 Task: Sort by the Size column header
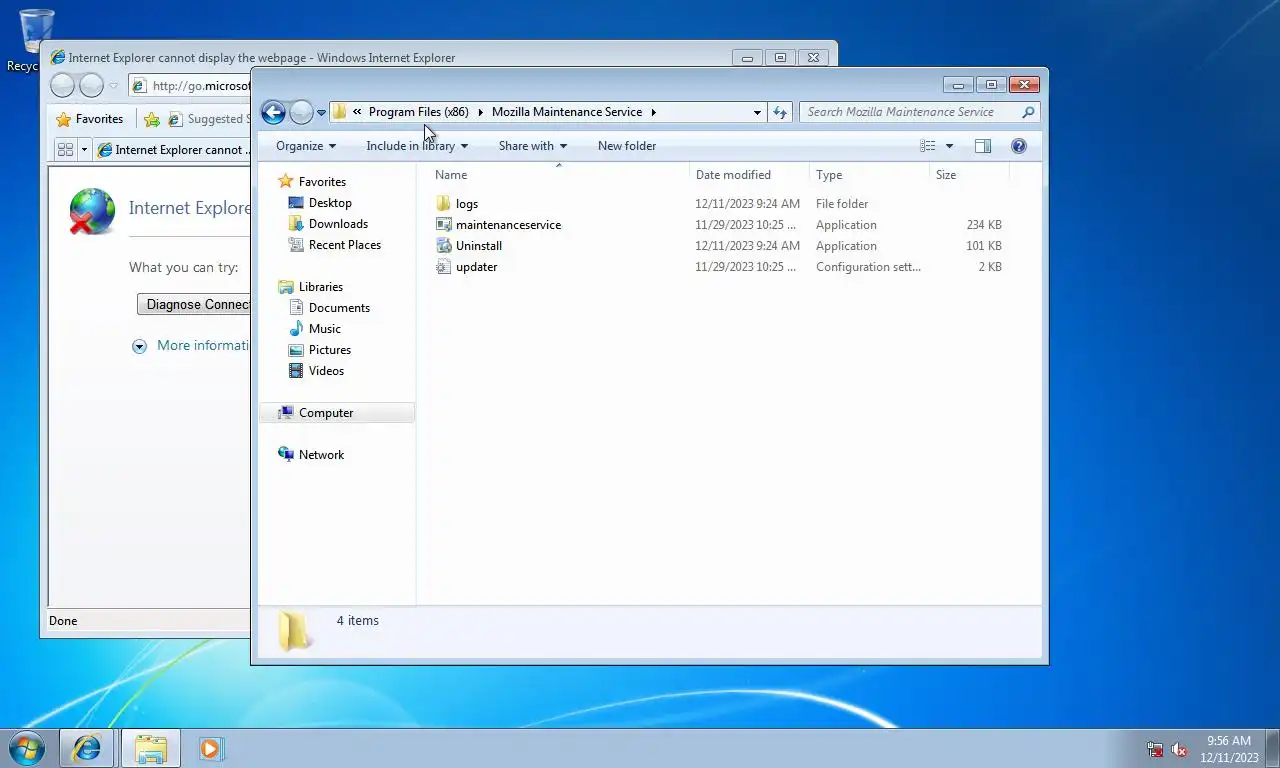click(x=969, y=175)
